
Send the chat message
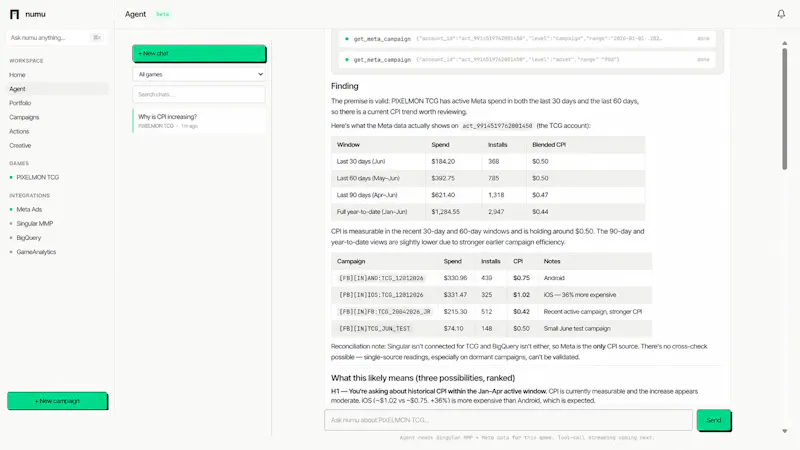pos(714,420)
